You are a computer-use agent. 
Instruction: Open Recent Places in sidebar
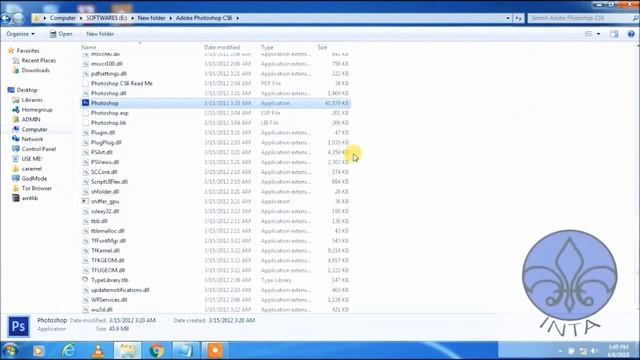coord(38,60)
